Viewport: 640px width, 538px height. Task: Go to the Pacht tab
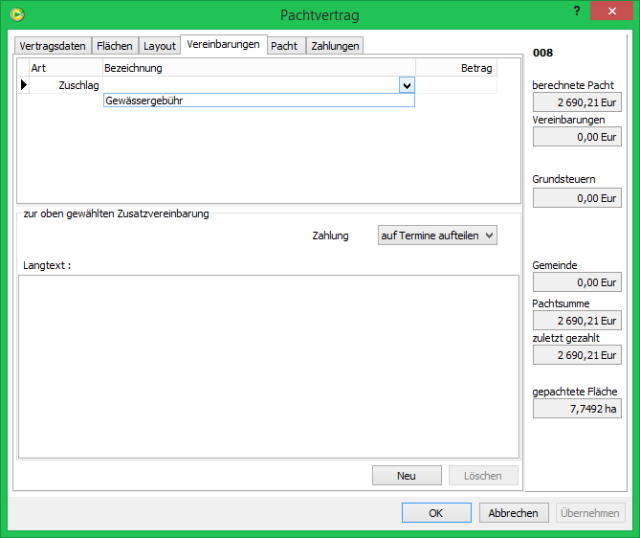285,46
